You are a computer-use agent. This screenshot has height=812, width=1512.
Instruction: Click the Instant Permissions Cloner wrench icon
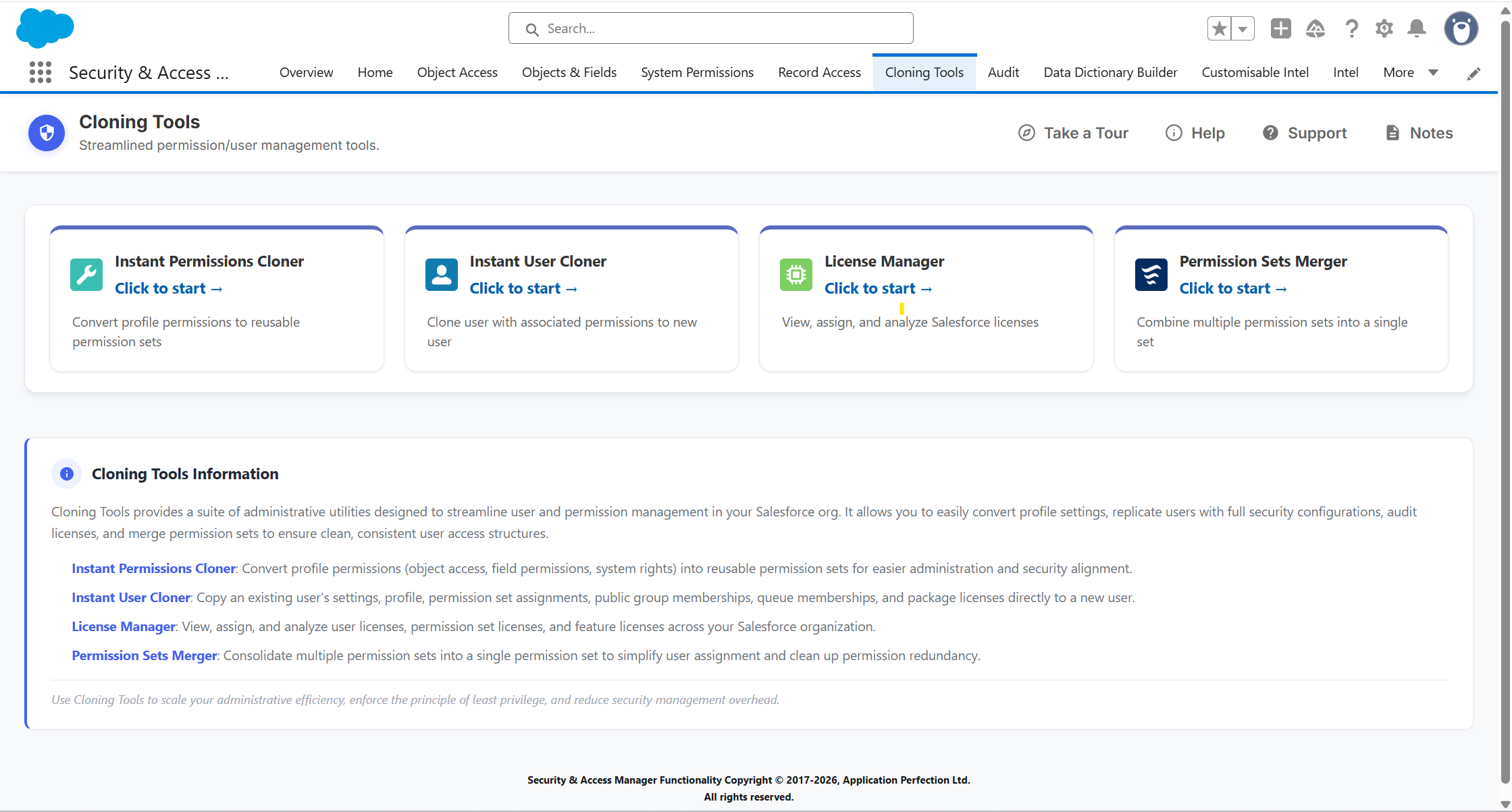[x=86, y=275]
